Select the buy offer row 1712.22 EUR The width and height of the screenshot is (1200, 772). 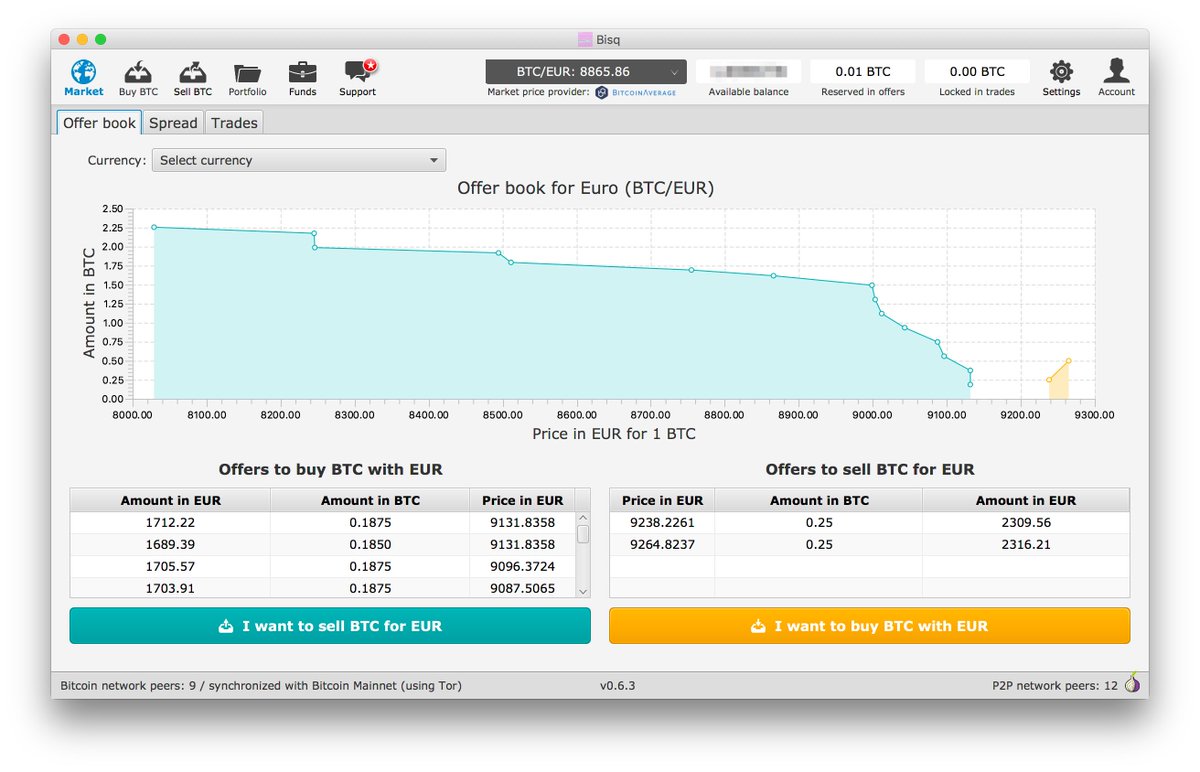(x=323, y=523)
